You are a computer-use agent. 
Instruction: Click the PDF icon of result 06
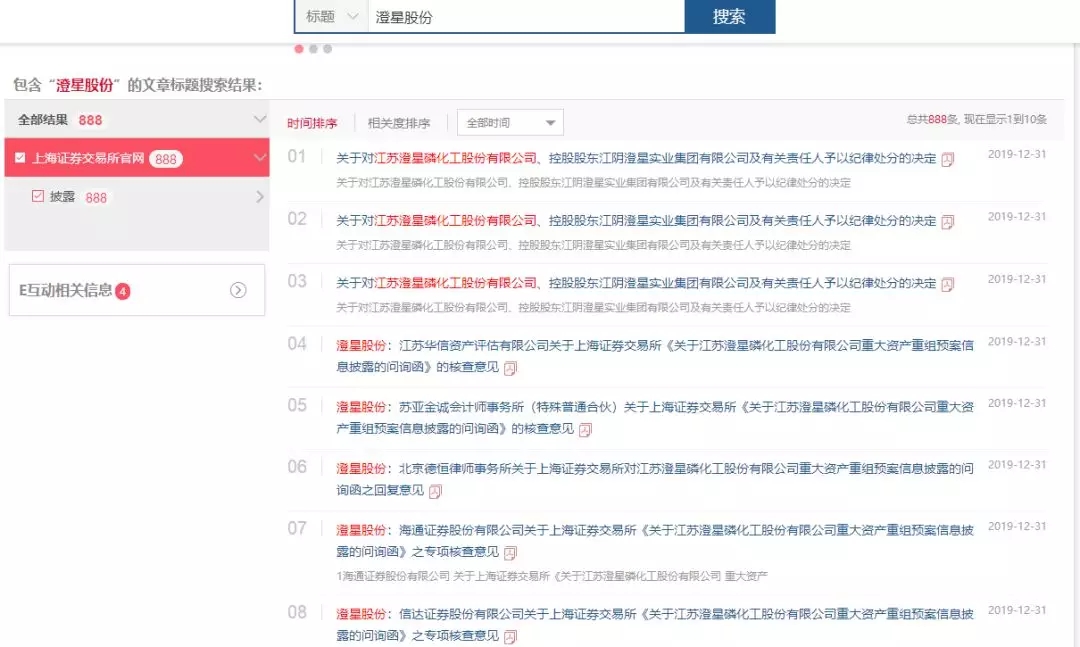pos(435,491)
